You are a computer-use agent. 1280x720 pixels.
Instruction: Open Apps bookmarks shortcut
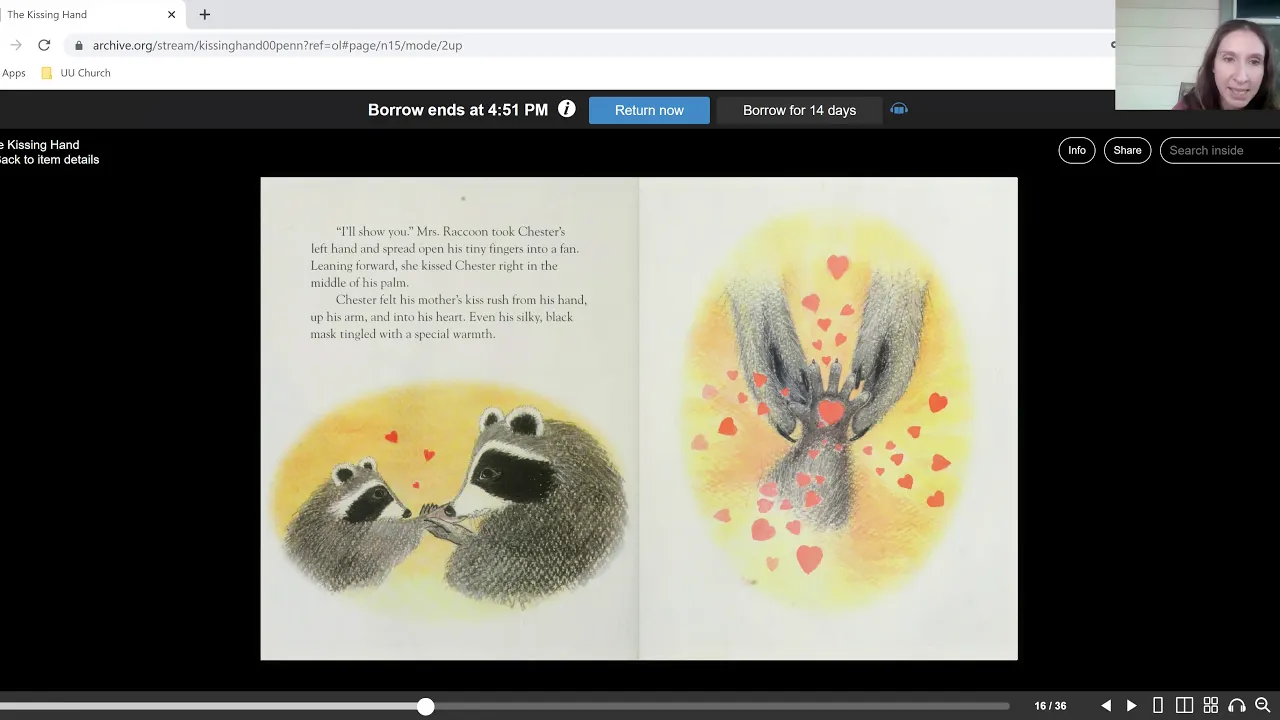(x=13, y=73)
